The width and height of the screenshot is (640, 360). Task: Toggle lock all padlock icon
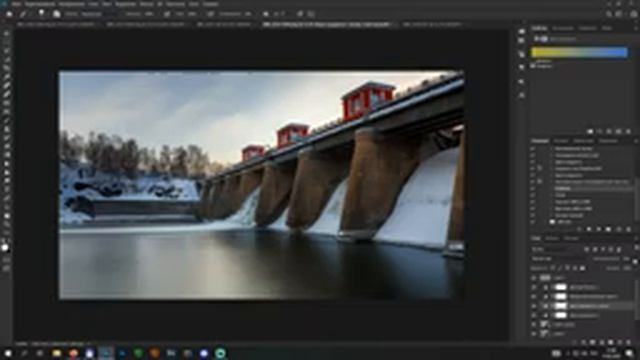pos(582,268)
